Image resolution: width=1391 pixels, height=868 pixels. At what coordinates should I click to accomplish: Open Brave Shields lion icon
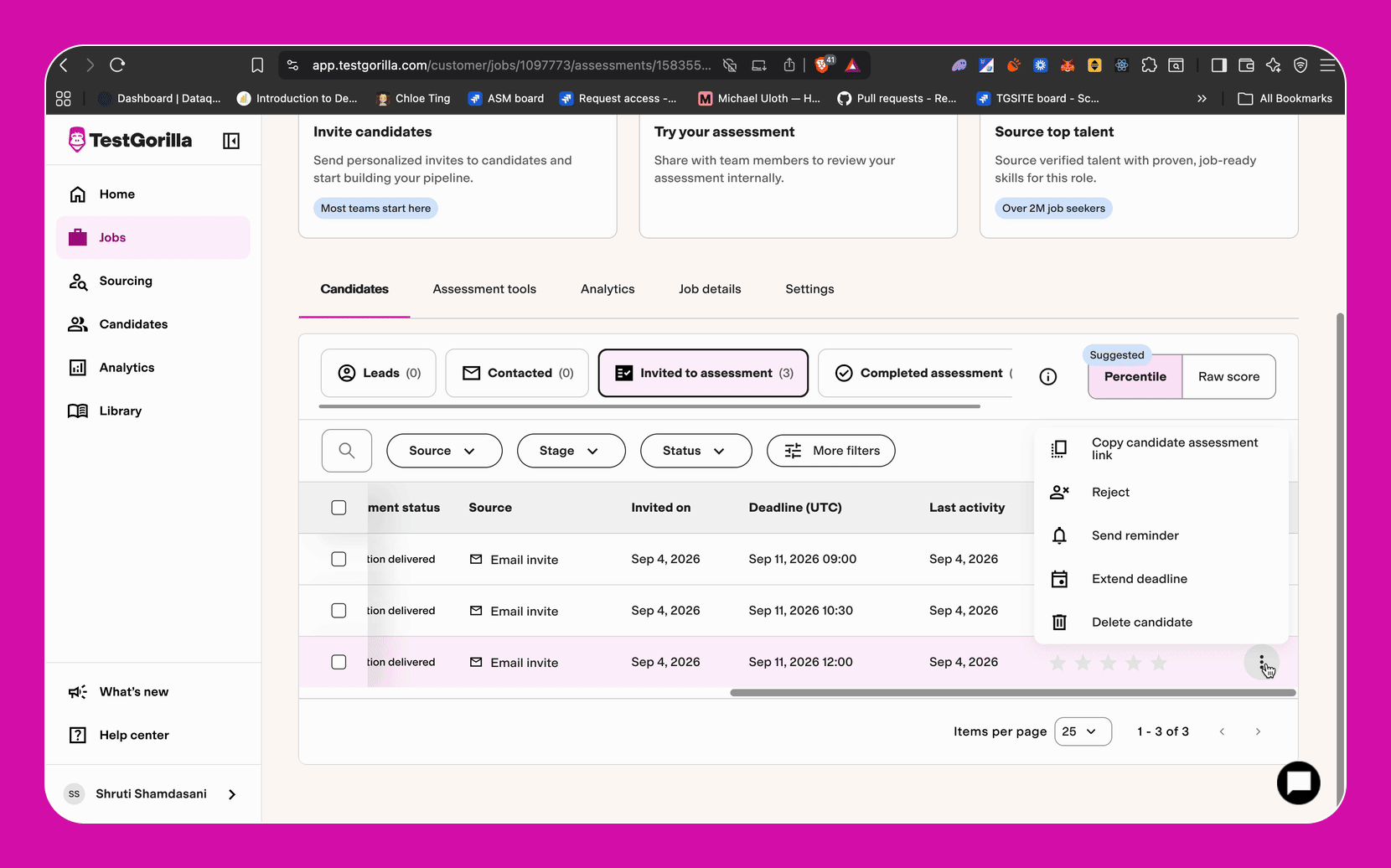click(822, 65)
